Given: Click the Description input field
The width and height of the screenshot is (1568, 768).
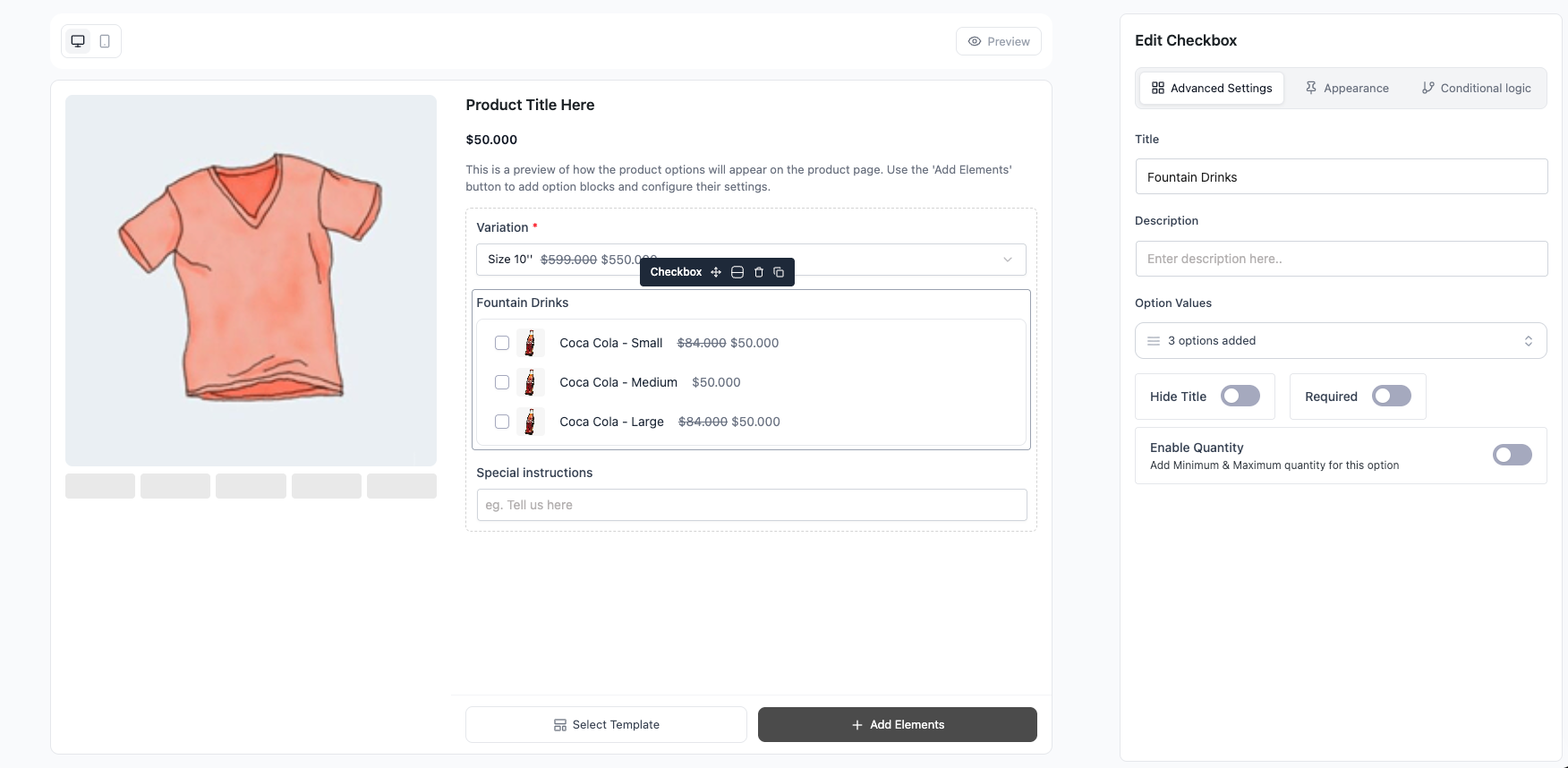Looking at the screenshot, I should (x=1342, y=259).
